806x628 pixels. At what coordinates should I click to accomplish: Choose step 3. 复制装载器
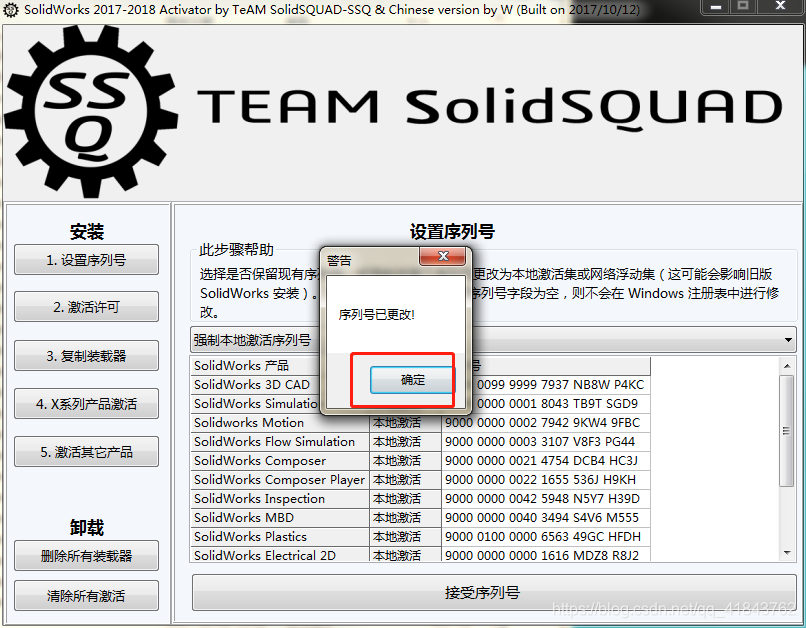click(x=86, y=356)
